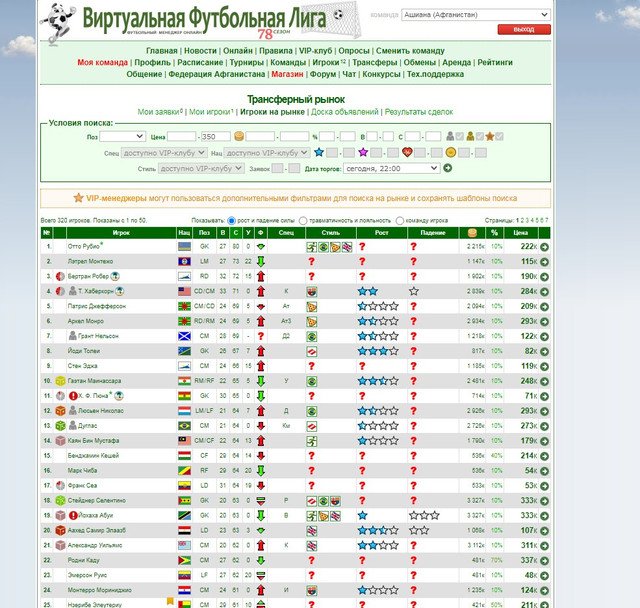Select 'рост и падение силы' radio button
Screen dimensions: 640x608
click(x=231, y=221)
